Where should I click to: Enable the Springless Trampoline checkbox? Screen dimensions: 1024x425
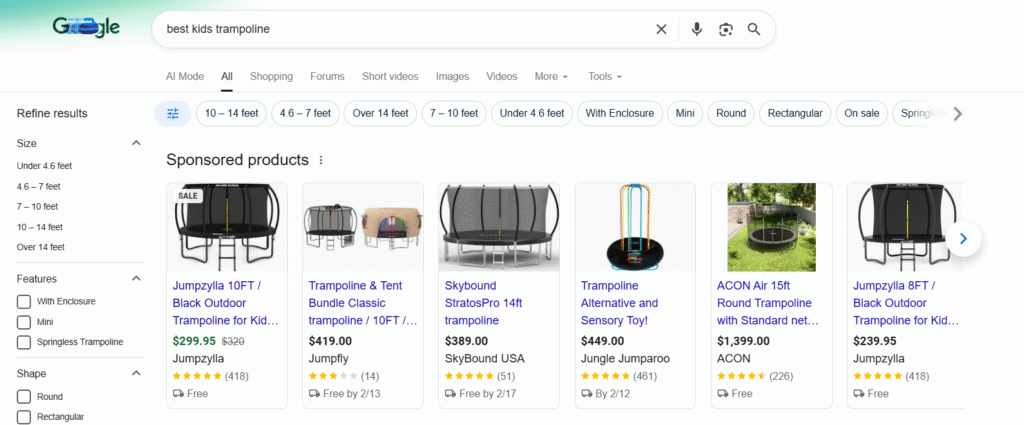24,343
